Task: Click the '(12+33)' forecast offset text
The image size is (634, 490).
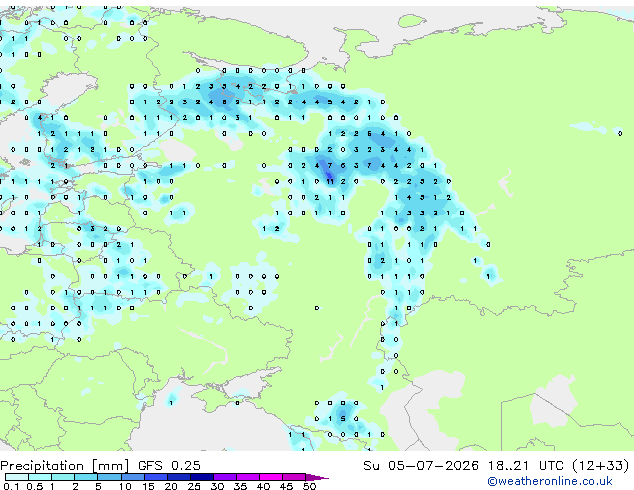Action: 601,465
